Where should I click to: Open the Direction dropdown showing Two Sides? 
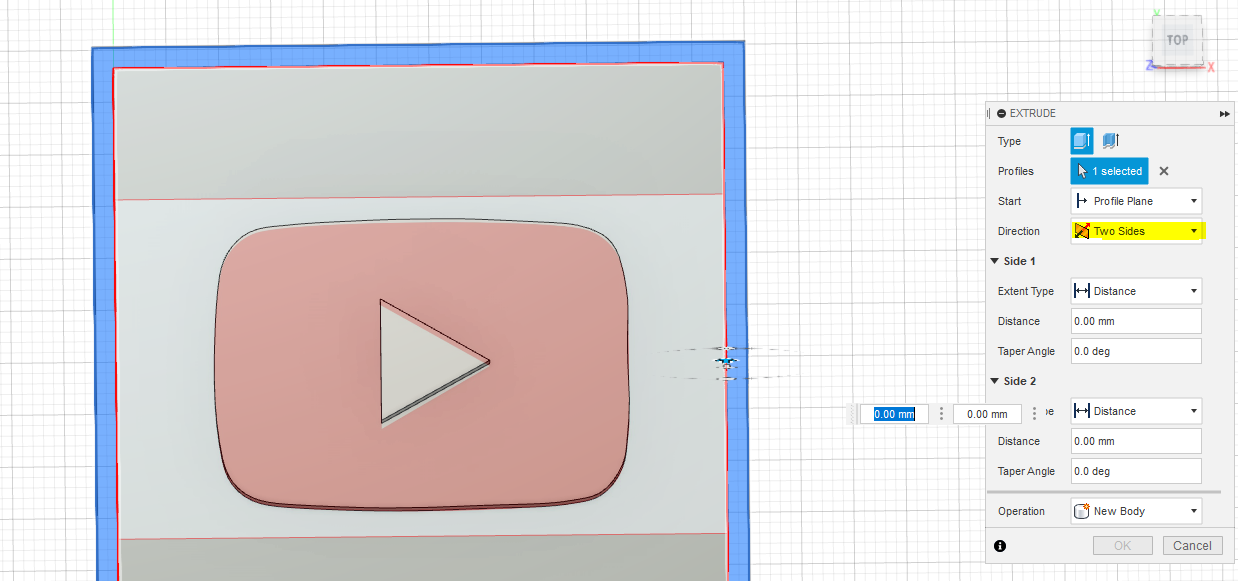tap(1136, 231)
